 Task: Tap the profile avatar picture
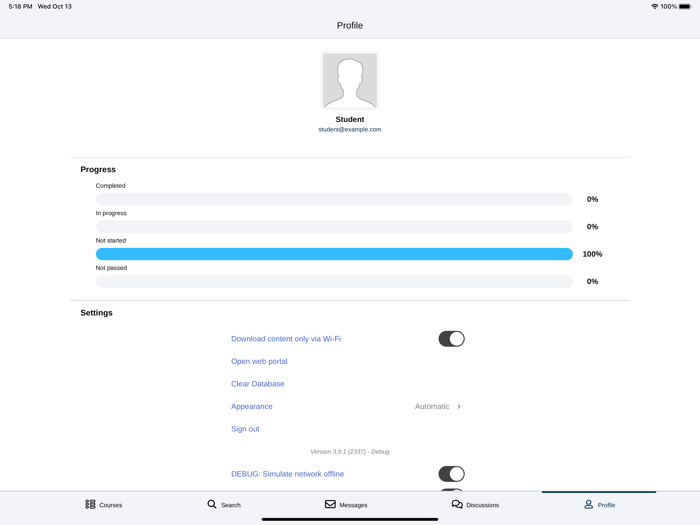point(350,81)
